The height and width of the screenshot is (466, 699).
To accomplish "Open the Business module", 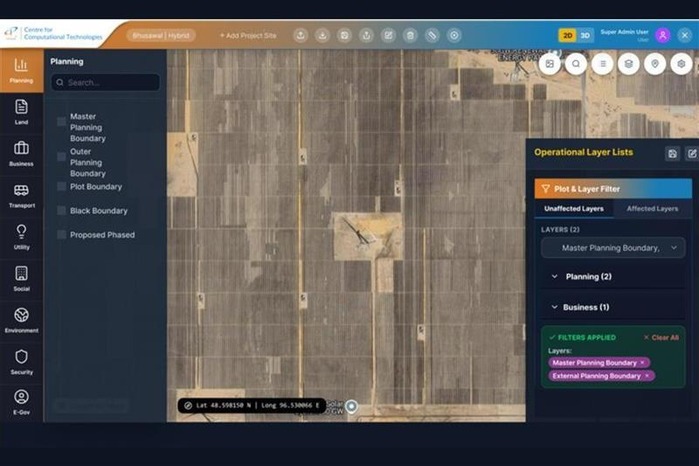I will (x=21, y=154).
